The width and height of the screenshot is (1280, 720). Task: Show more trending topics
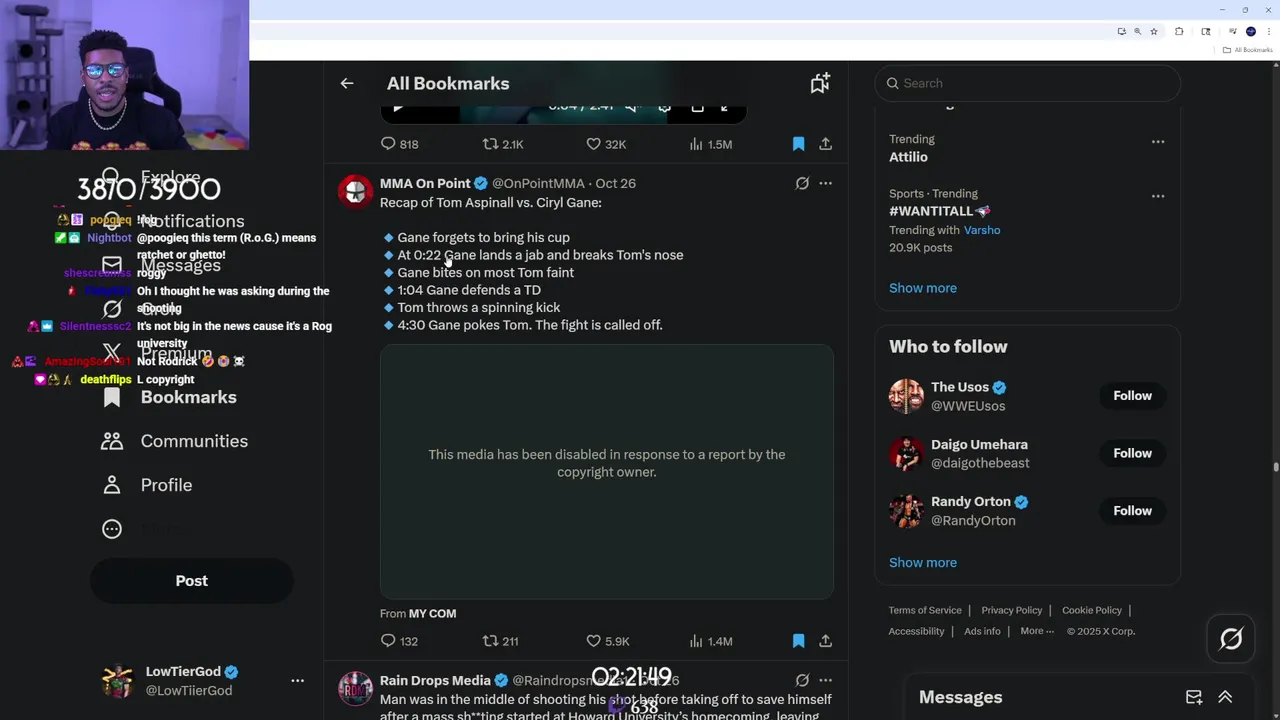click(923, 288)
